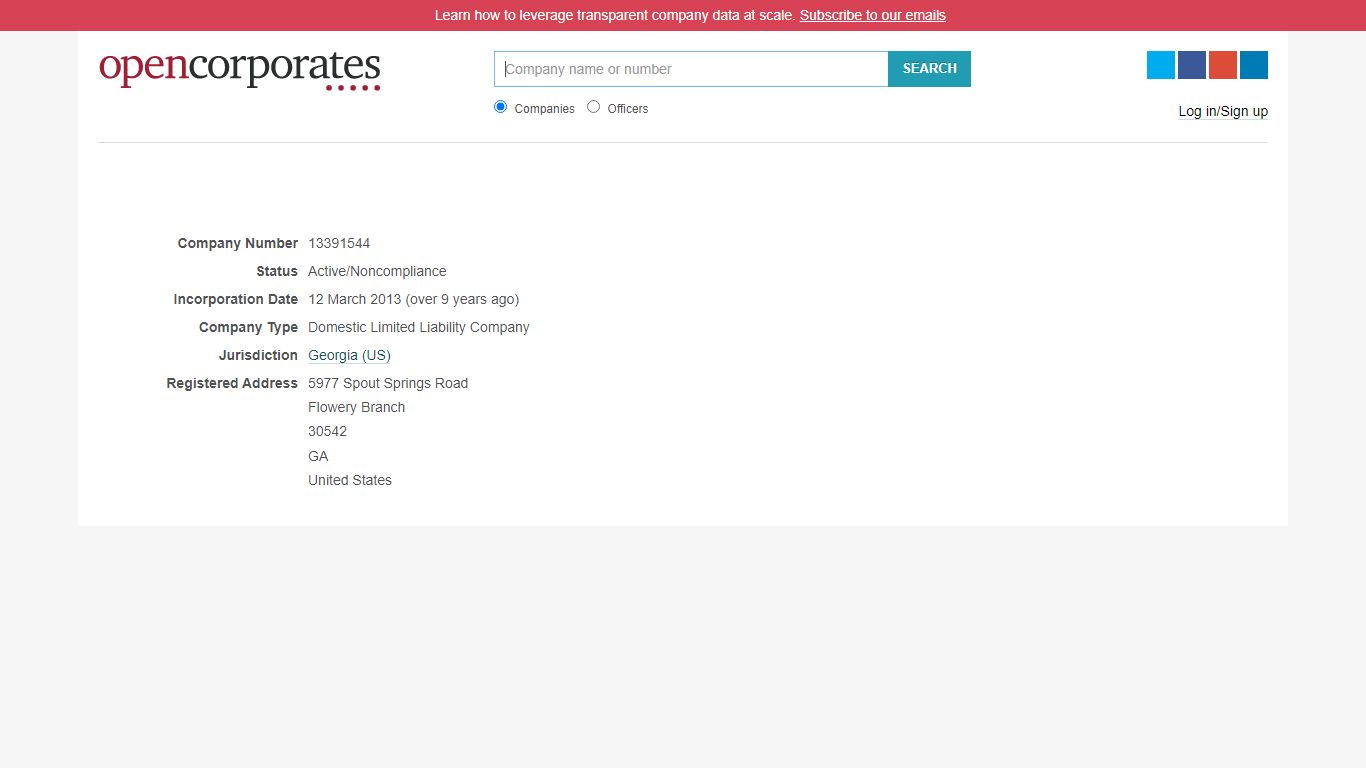The height and width of the screenshot is (768, 1366).
Task: Click the United States address line
Action: [x=350, y=480]
